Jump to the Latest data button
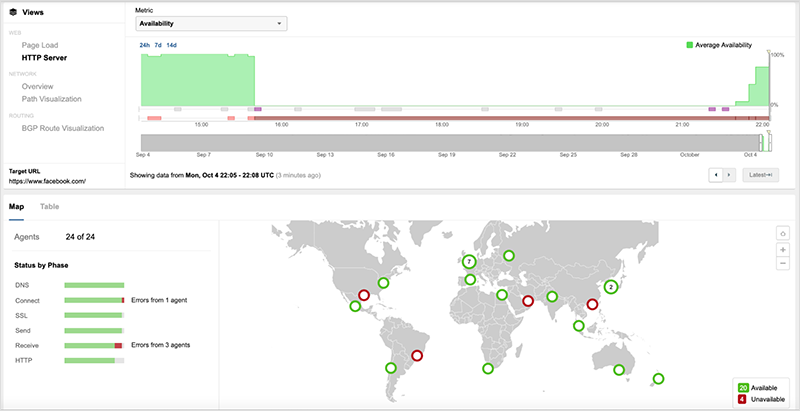Image resolution: width=800 pixels, height=411 pixels. tap(760, 175)
